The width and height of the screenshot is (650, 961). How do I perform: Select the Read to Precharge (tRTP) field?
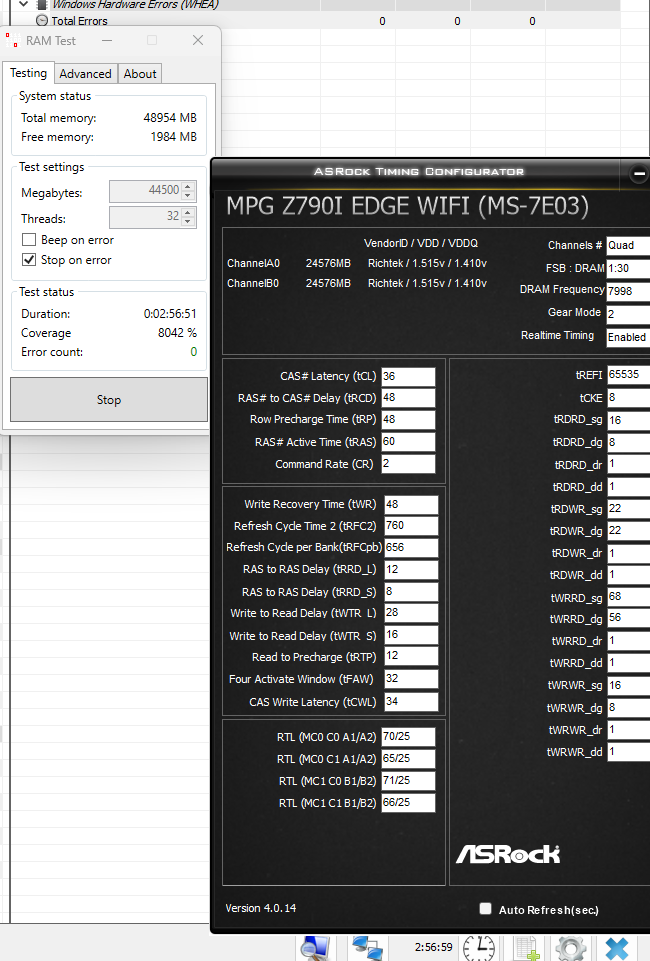coord(411,656)
